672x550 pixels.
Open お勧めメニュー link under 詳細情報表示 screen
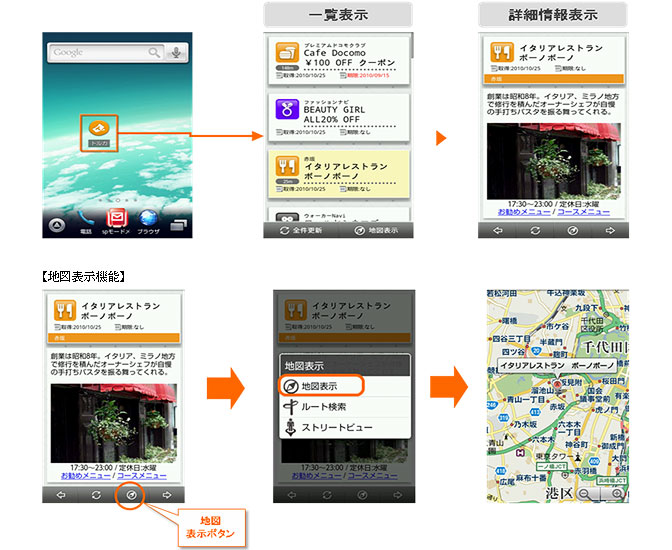[524, 212]
